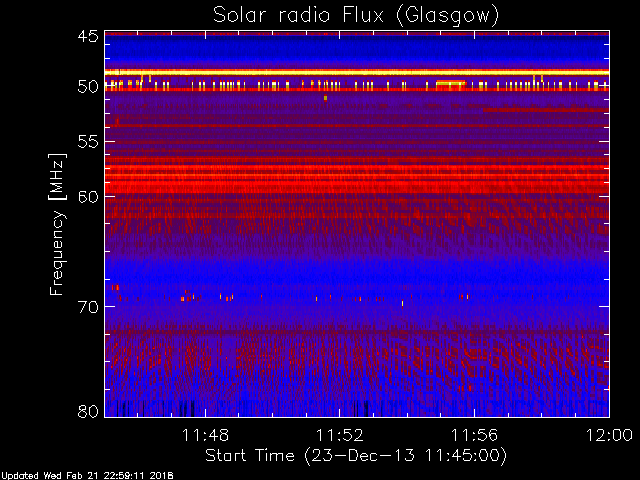
Task: Click the 80 frequency tick label
Action: 88,411
